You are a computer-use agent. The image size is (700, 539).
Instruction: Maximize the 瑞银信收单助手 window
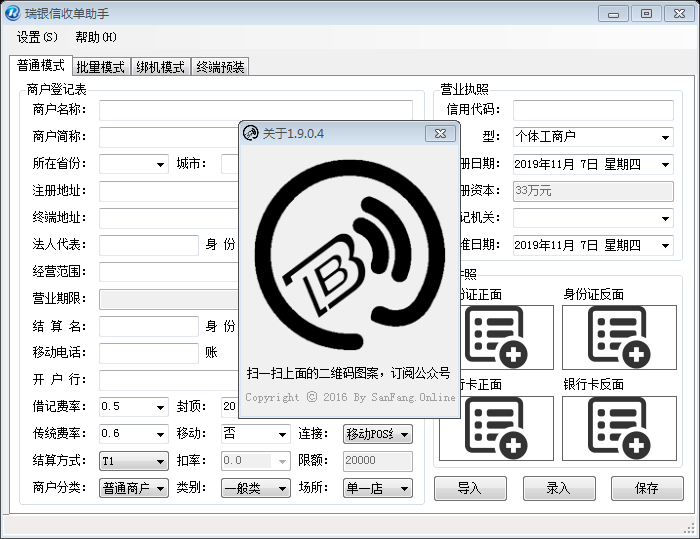pyautogui.click(x=646, y=14)
